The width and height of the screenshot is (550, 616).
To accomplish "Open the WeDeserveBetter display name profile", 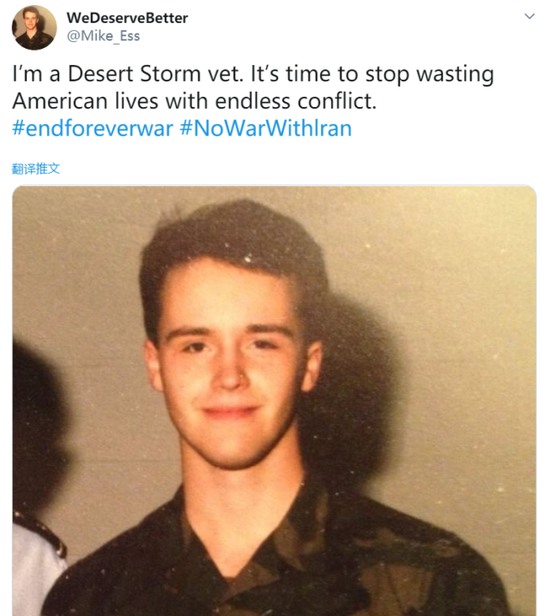I will click(x=127, y=18).
